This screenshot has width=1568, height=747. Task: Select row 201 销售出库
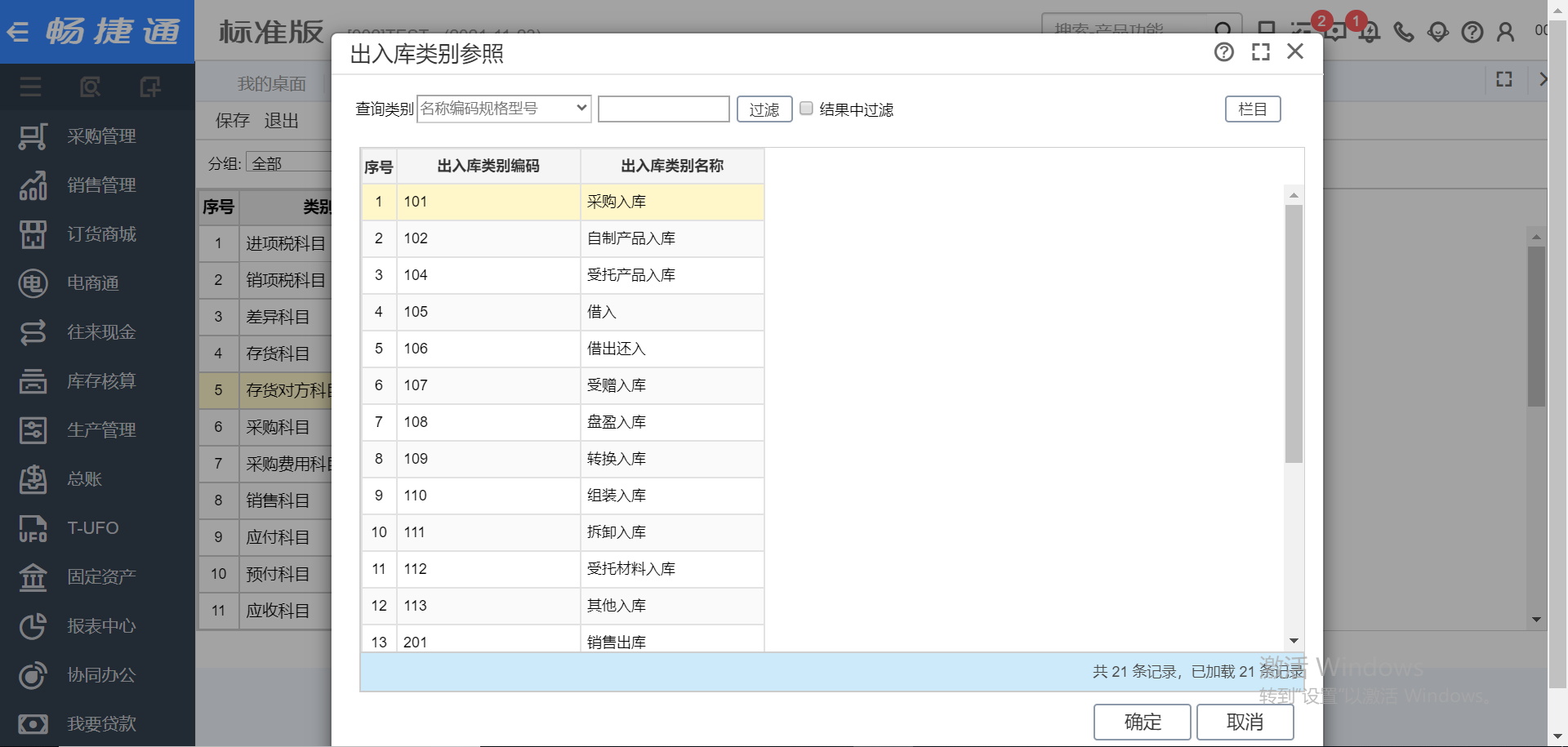(x=563, y=639)
